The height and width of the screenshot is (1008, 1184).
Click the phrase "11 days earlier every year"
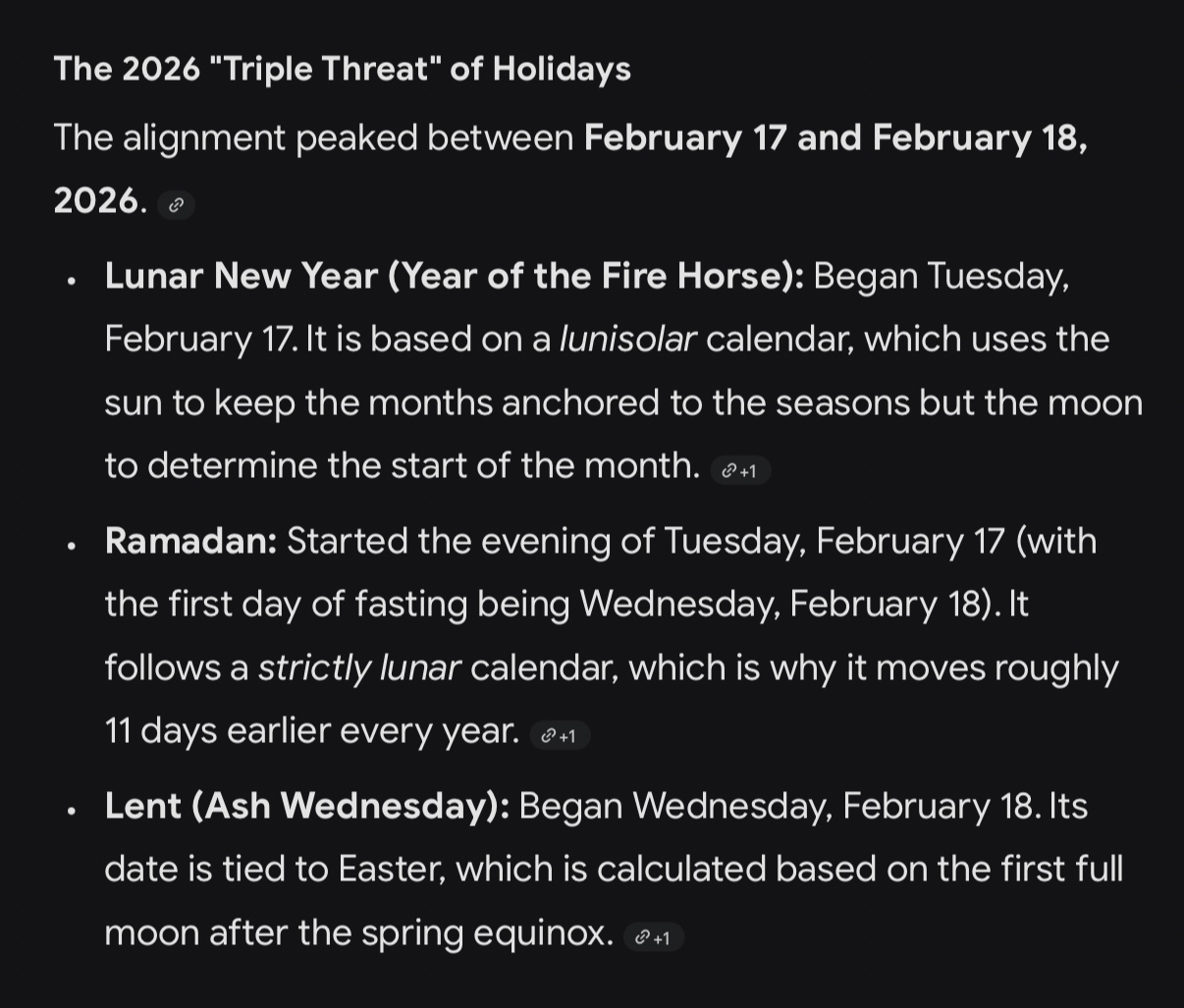point(310,731)
